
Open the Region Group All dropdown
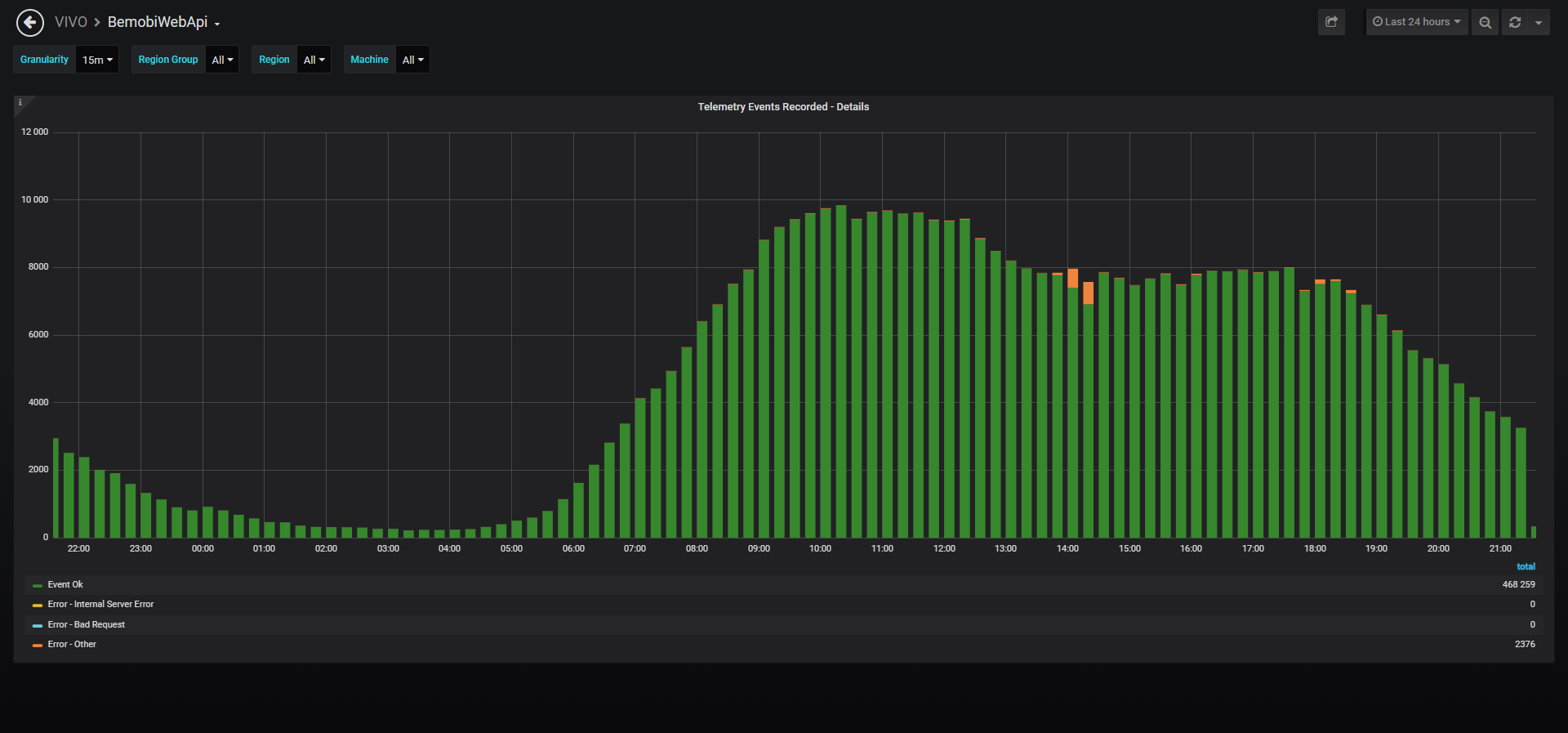222,60
